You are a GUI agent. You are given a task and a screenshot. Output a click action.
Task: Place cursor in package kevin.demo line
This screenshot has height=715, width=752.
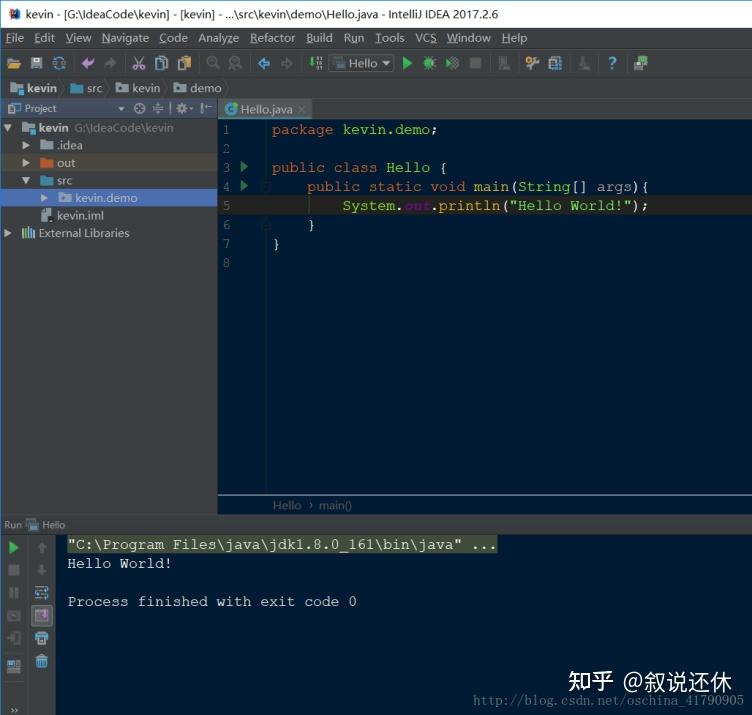[x=354, y=129]
